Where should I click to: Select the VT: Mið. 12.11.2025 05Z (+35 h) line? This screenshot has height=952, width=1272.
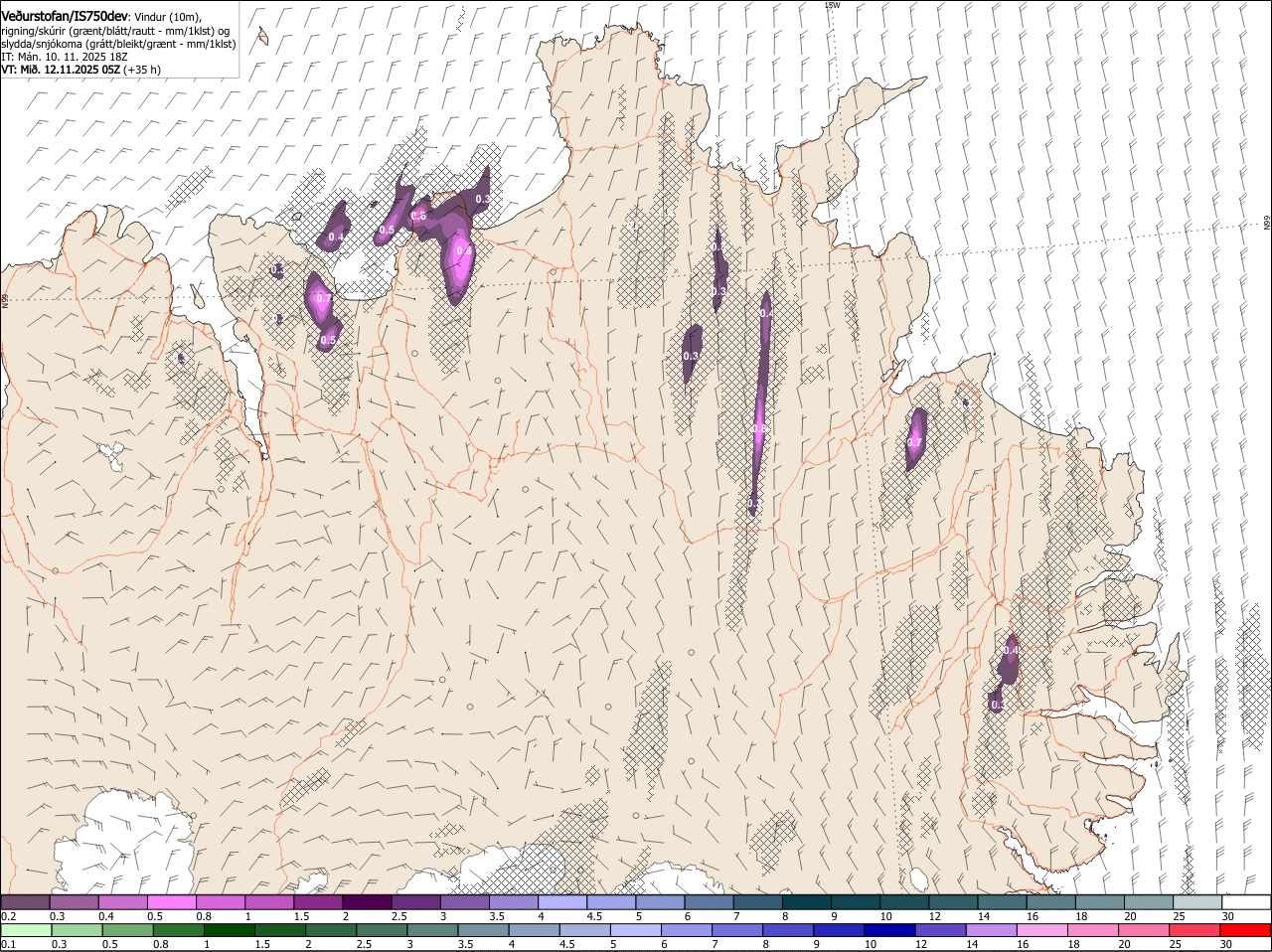pyautogui.click(x=80, y=70)
